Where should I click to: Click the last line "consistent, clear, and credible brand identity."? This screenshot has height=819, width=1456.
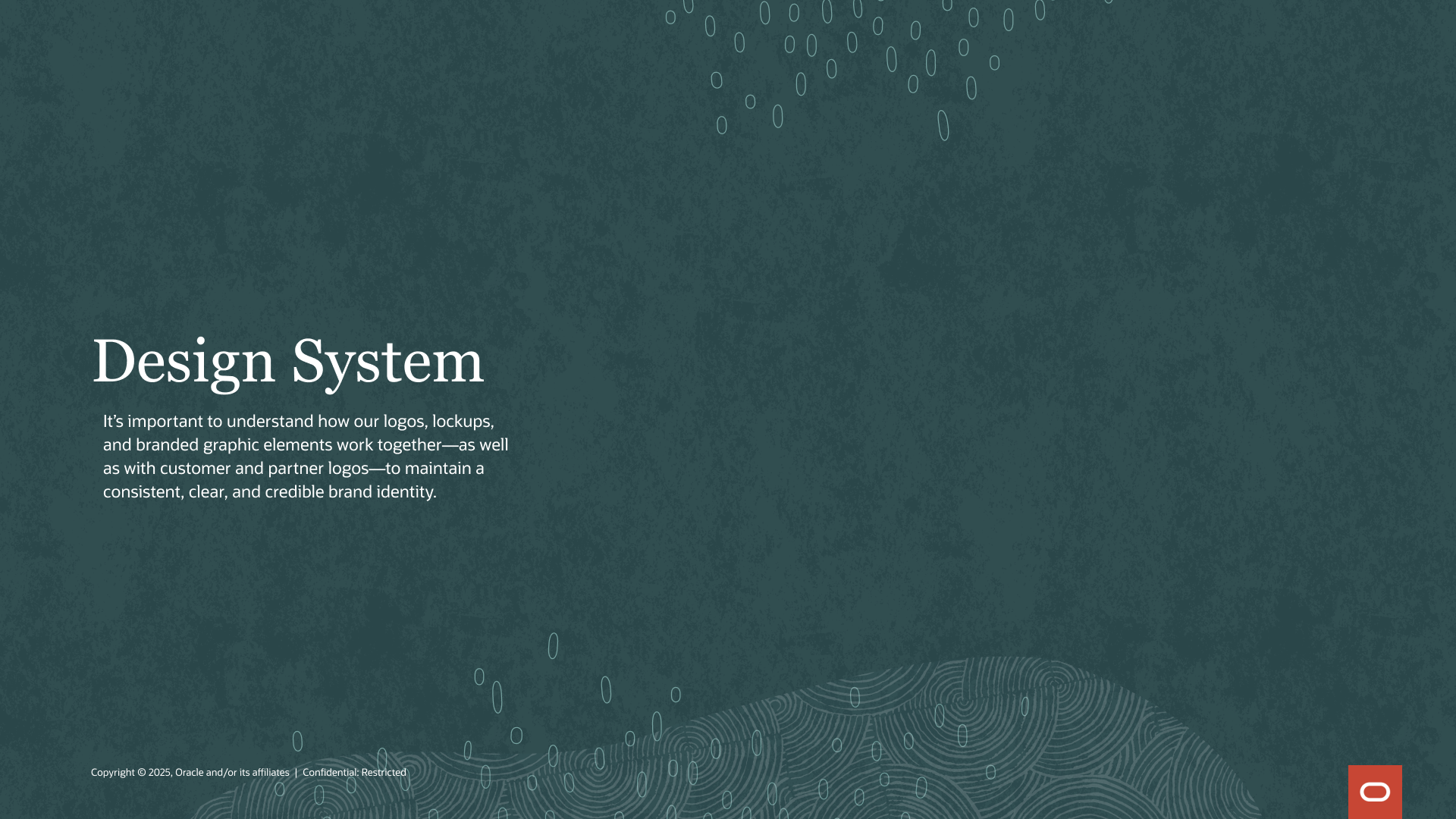[x=269, y=492]
